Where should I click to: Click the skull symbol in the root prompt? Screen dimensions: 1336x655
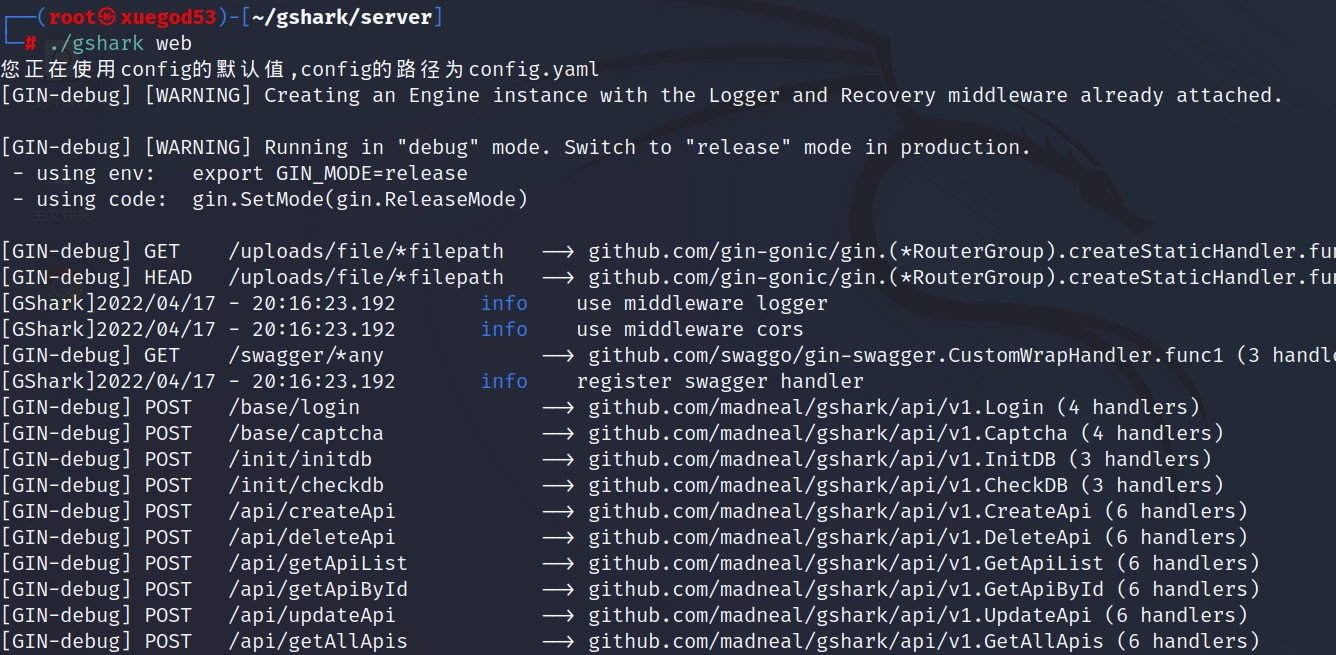tap(109, 17)
